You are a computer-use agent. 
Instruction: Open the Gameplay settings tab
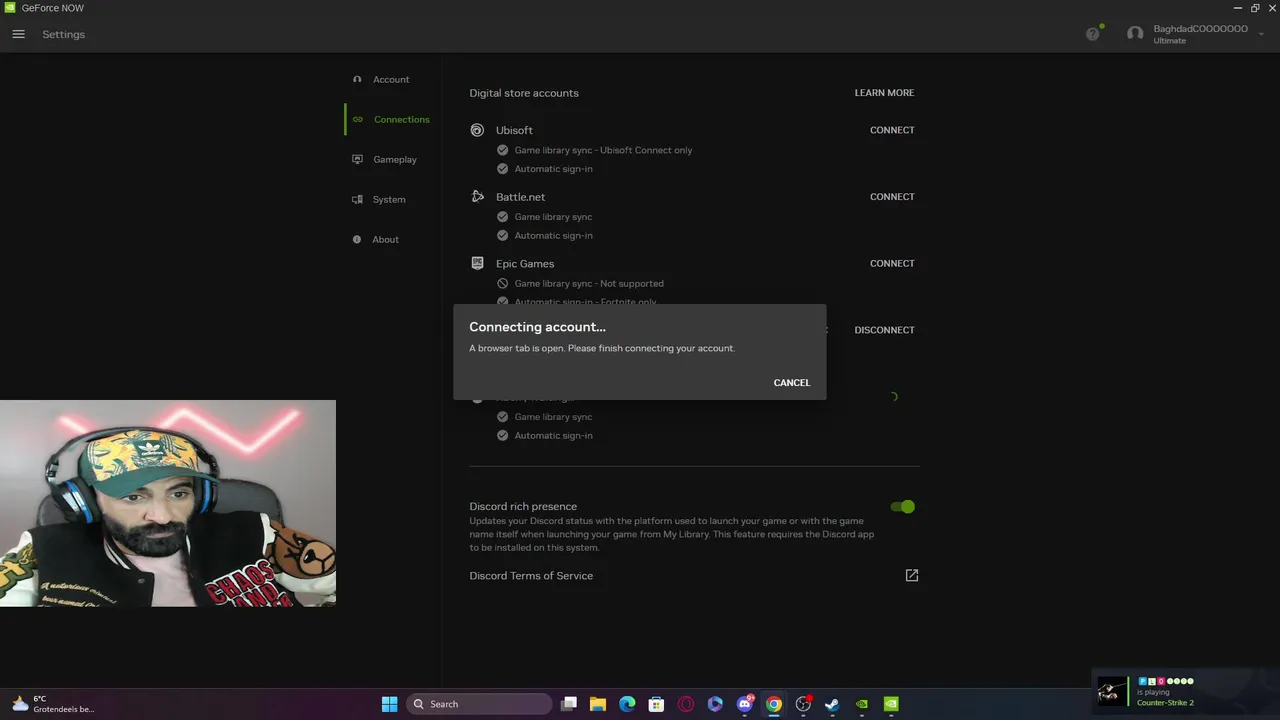(x=394, y=159)
